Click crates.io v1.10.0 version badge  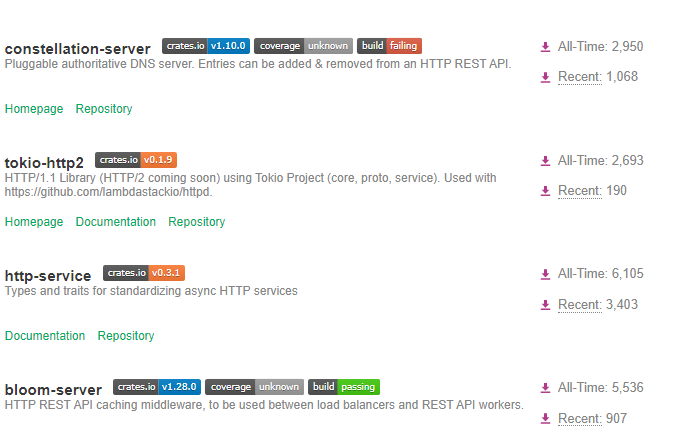[206, 46]
